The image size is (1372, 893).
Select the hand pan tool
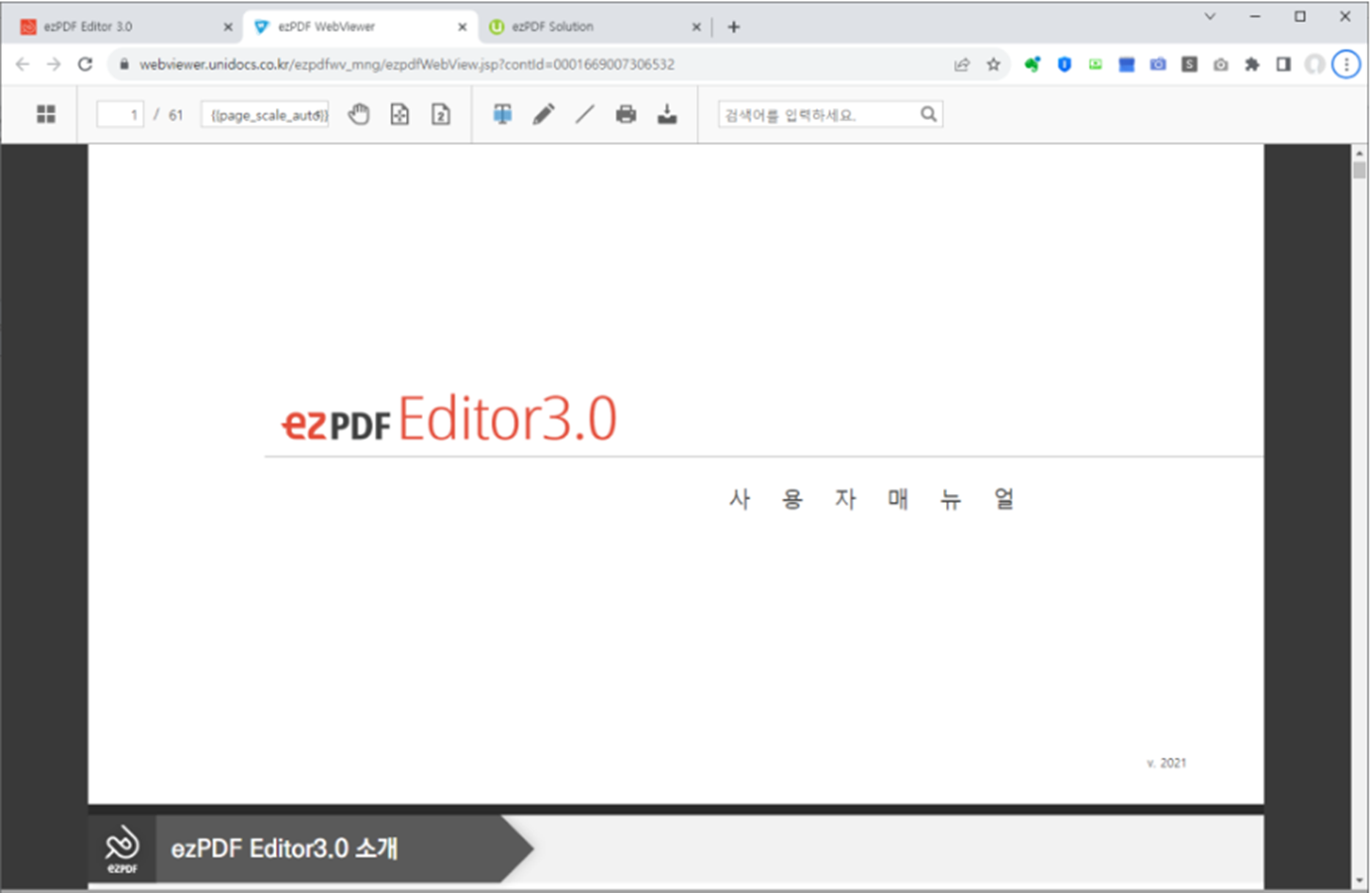[x=359, y=114]
